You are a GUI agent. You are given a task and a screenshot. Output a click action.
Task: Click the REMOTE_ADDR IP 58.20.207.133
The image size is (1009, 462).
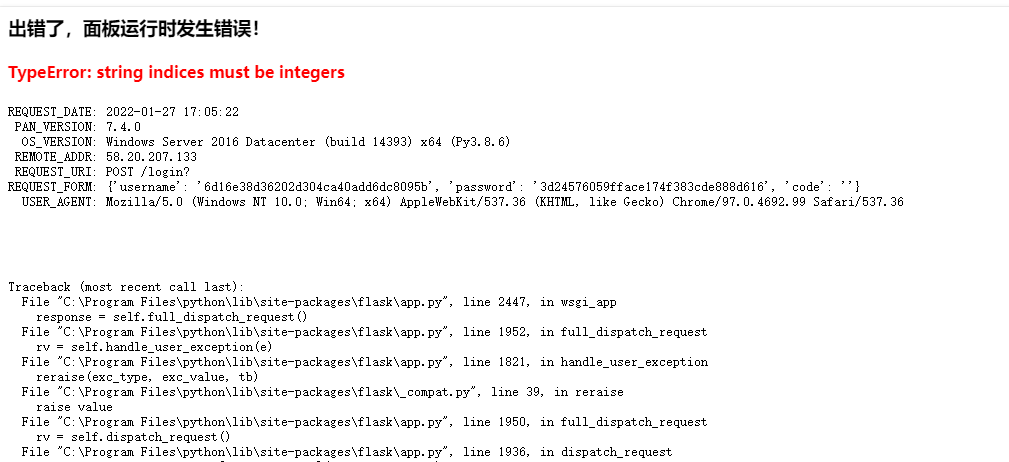click(151, 157)
